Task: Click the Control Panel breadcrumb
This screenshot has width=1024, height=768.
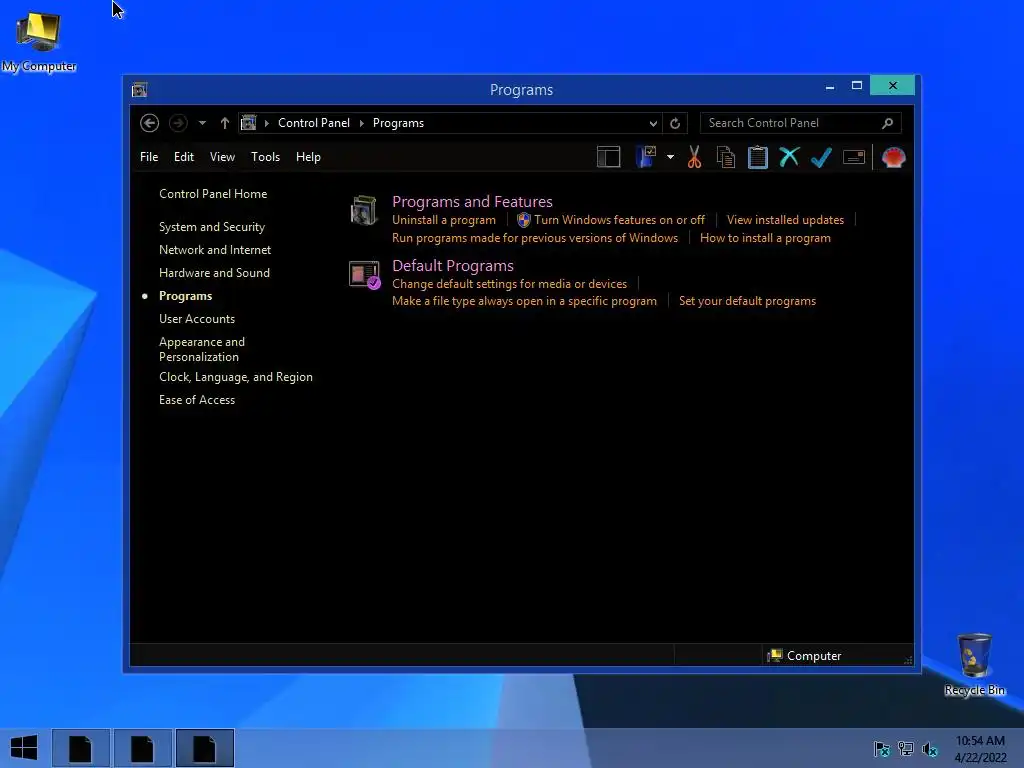Action: [x=313, y=123]
